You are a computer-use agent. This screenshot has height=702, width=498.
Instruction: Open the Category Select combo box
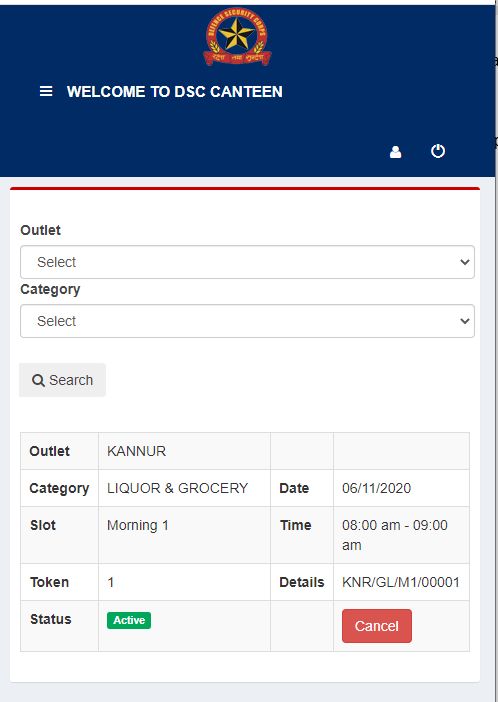pyautogui.click(x=247, y=321)
